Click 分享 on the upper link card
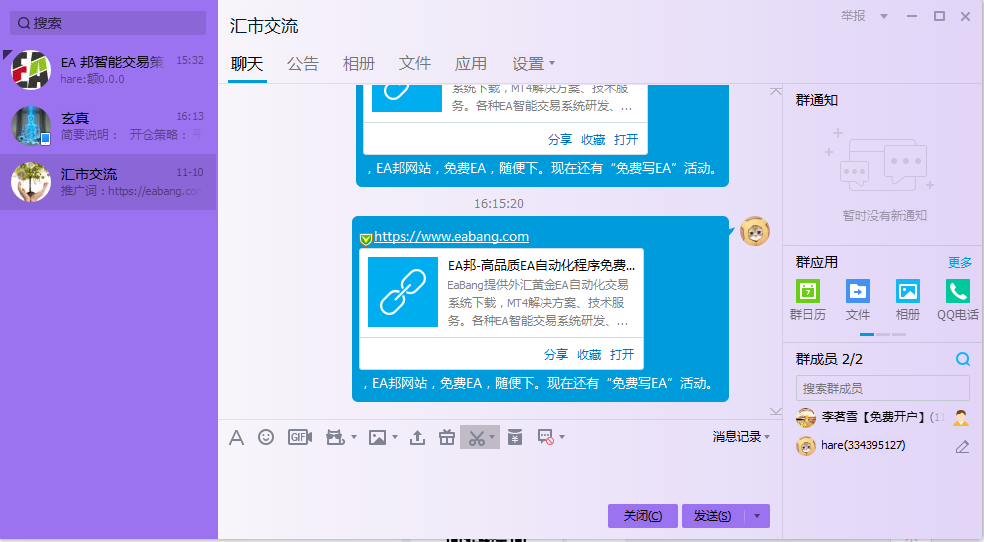Viewport: 984px width, 542px height. point(560,139)
